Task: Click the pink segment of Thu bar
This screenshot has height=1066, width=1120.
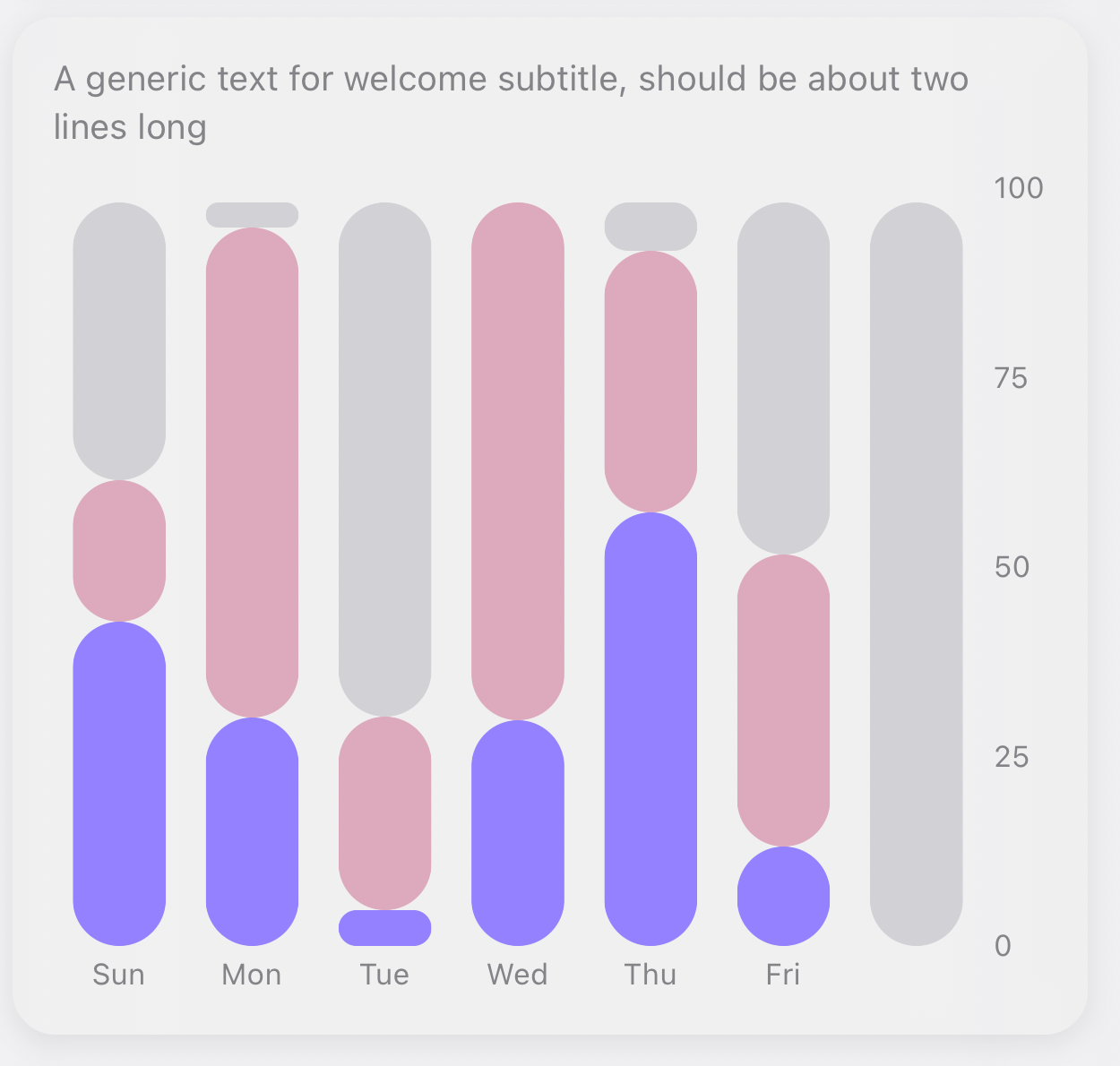Action: [650, 382]
